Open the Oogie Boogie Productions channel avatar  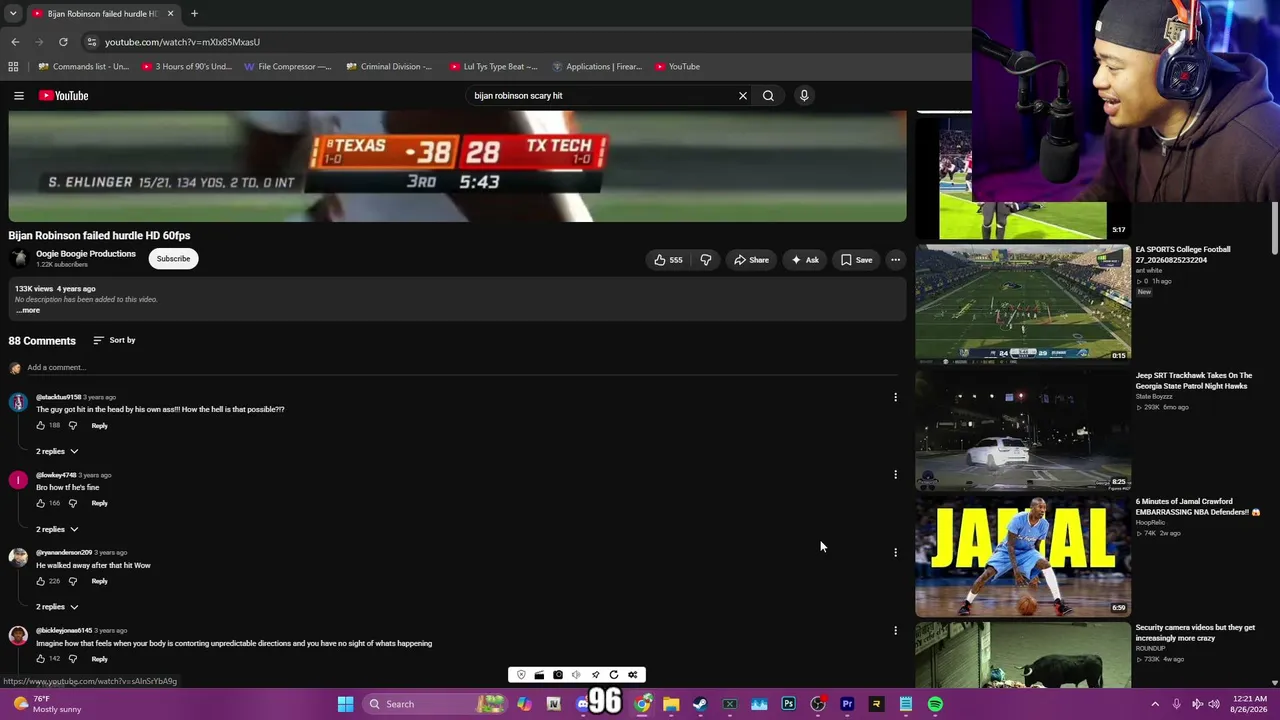point(19,259)
